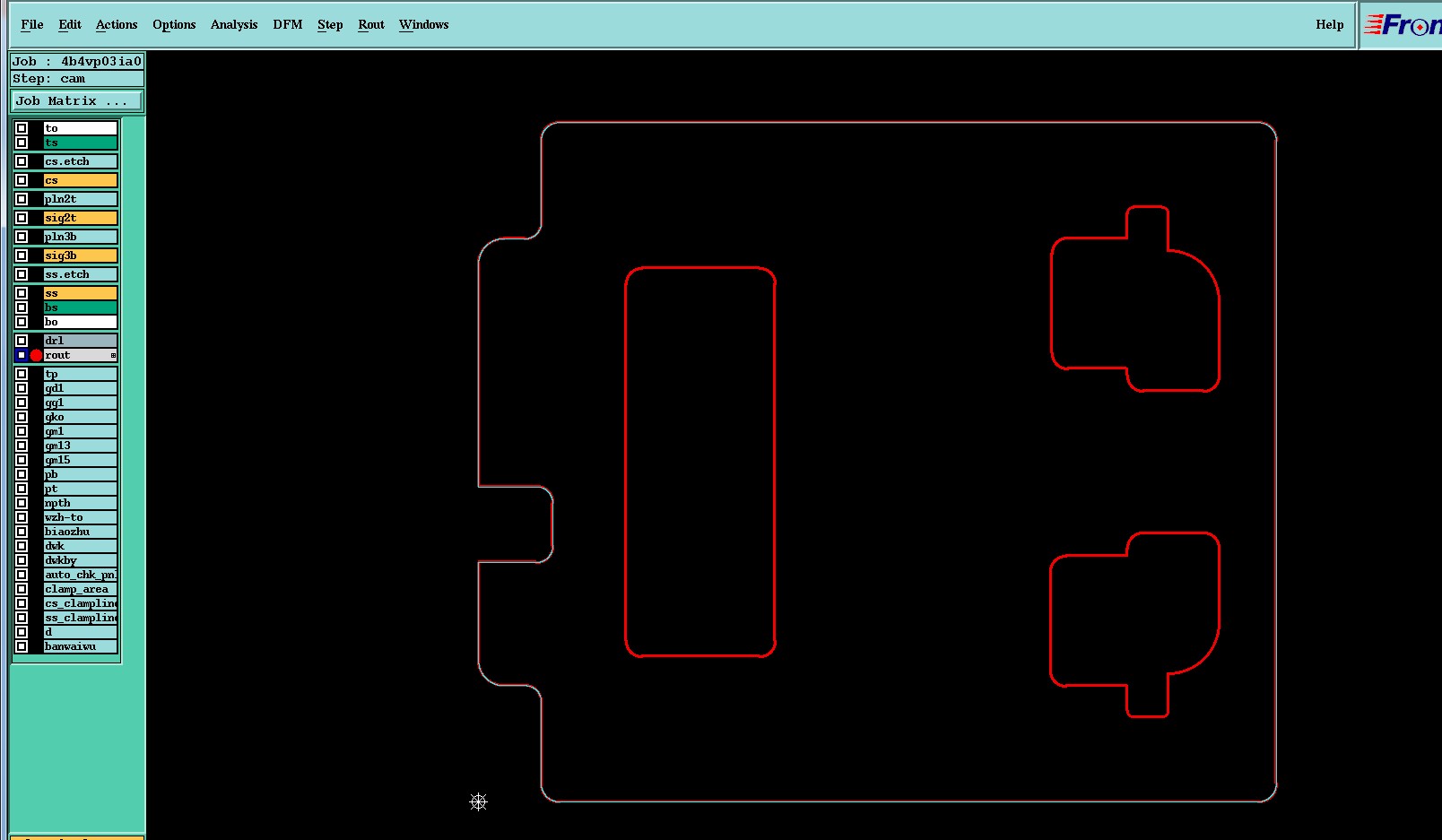Select the ss.etch layer name
Viewport: 1442px width, 840px height.
coord(81,274)
